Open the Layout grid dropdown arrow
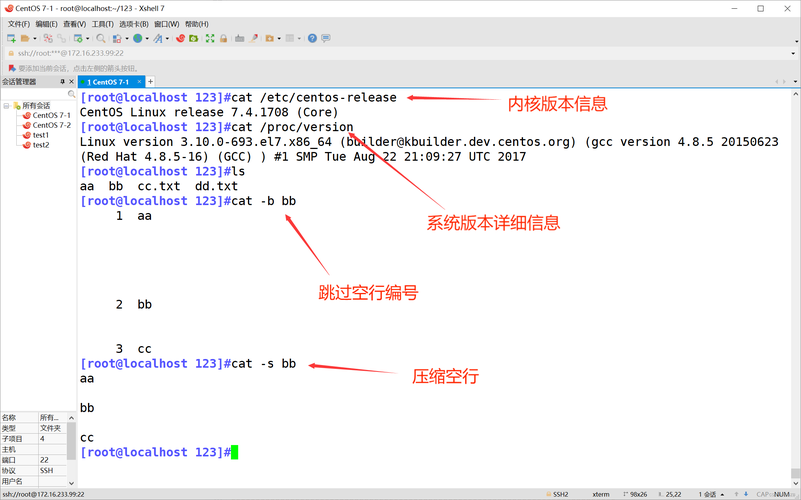Image resolution: width=801 pixels, height=500 pixels. [299, 39]
